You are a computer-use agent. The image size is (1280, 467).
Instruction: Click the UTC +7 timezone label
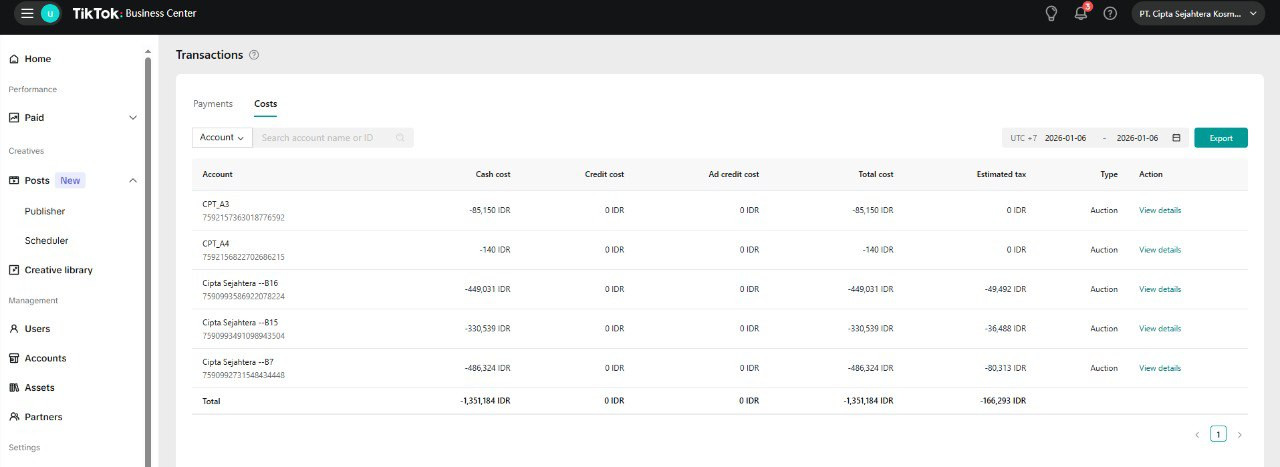click(x=1023, y=138)
